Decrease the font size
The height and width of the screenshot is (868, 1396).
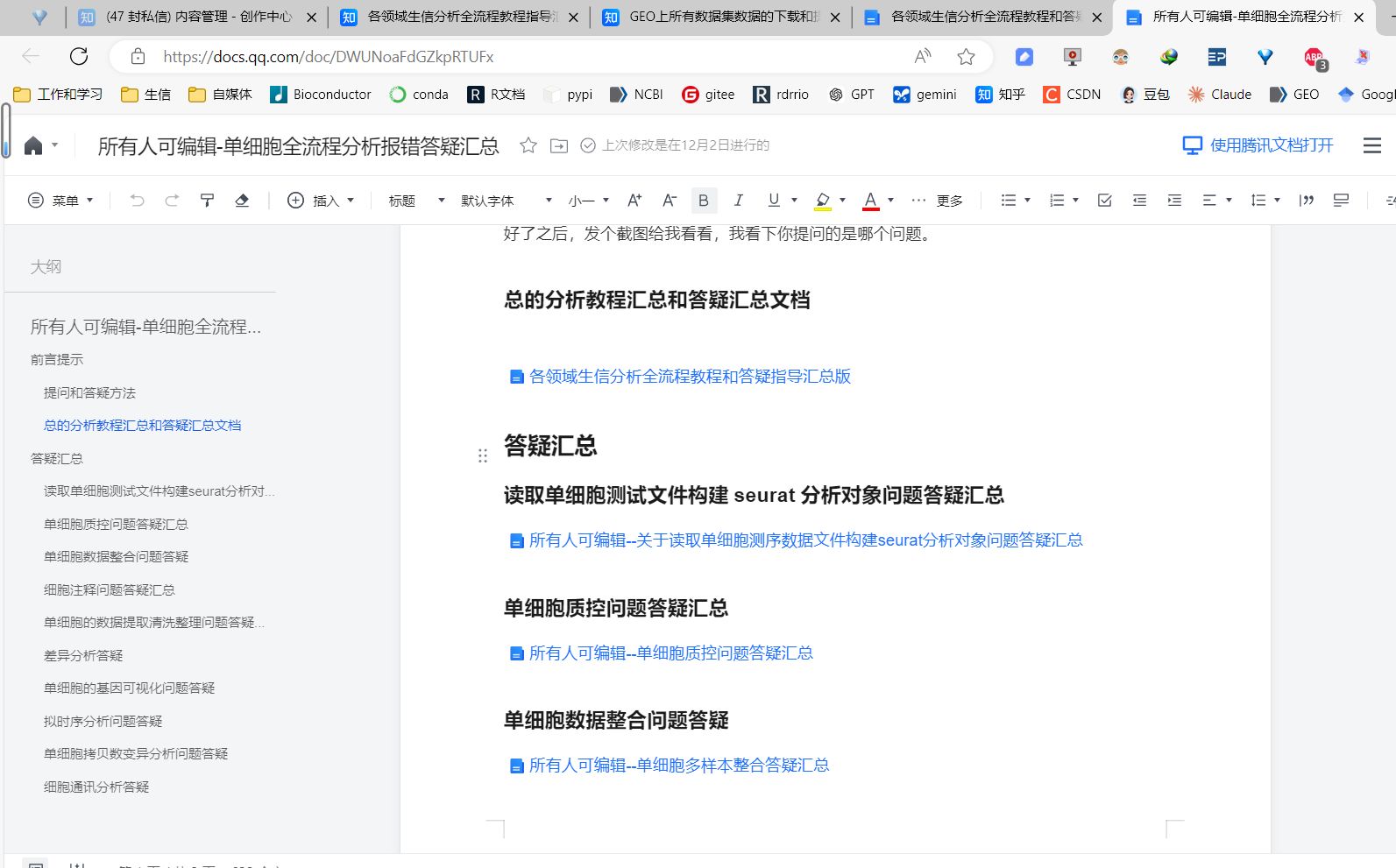tap(669, 201)
